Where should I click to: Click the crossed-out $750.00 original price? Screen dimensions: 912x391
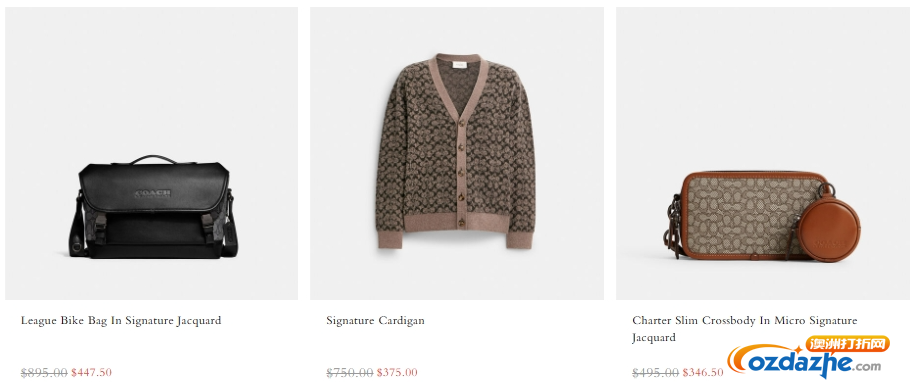tap(350, 372)
